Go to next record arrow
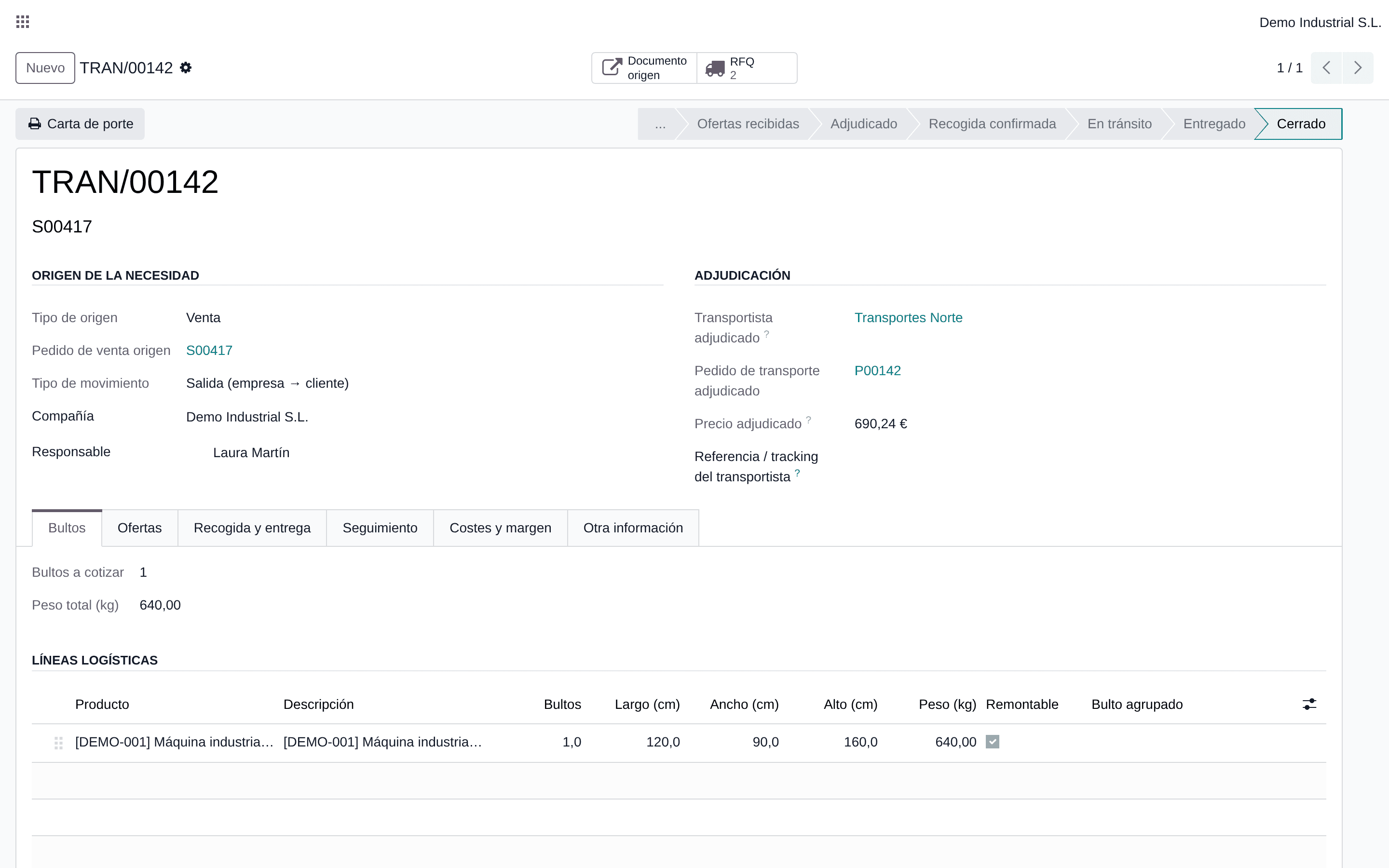The height and width of the screenshot is (868, 1389). (x=1358, y=68)
